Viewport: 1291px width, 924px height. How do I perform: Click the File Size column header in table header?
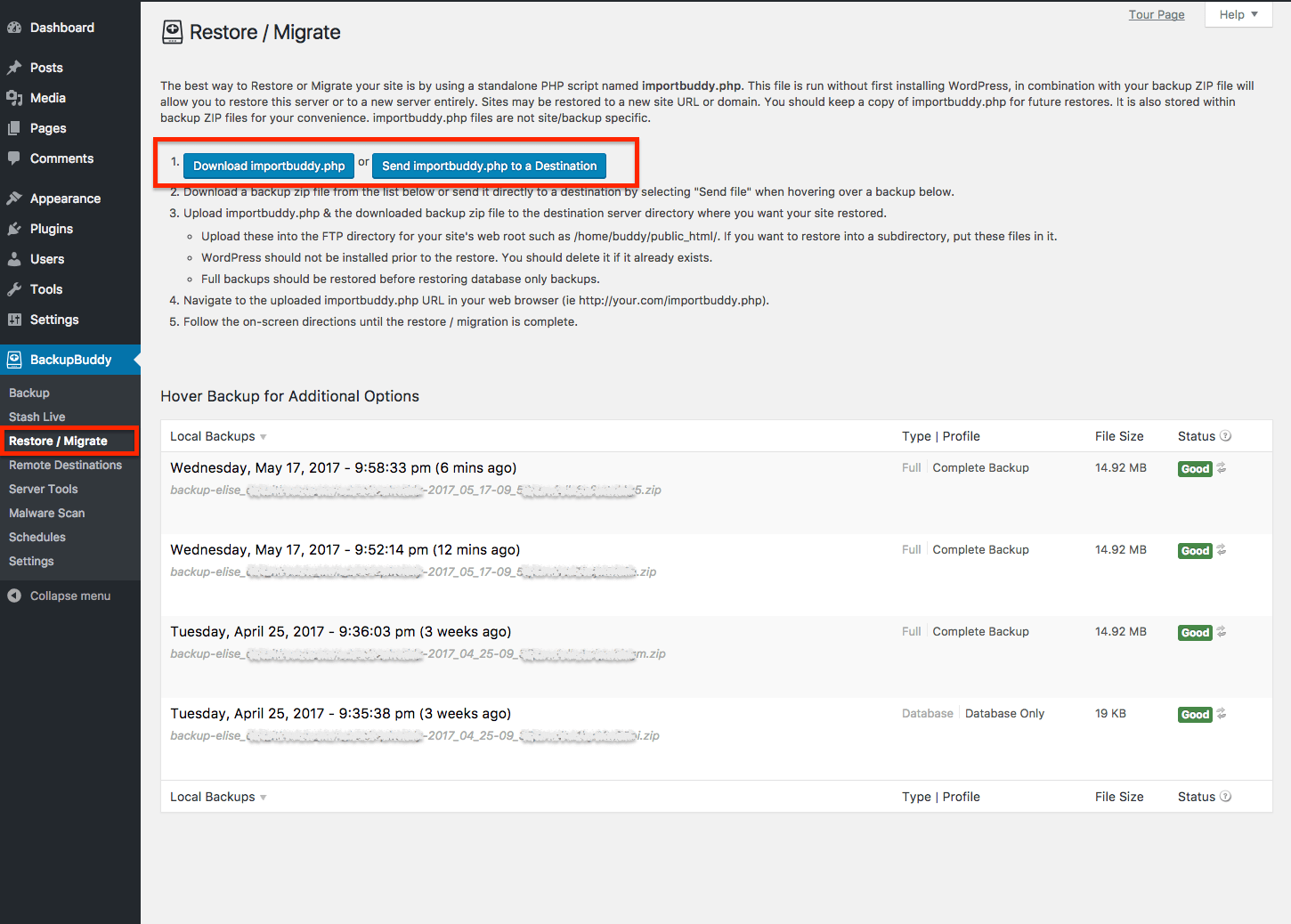[x=1119, y=436]
